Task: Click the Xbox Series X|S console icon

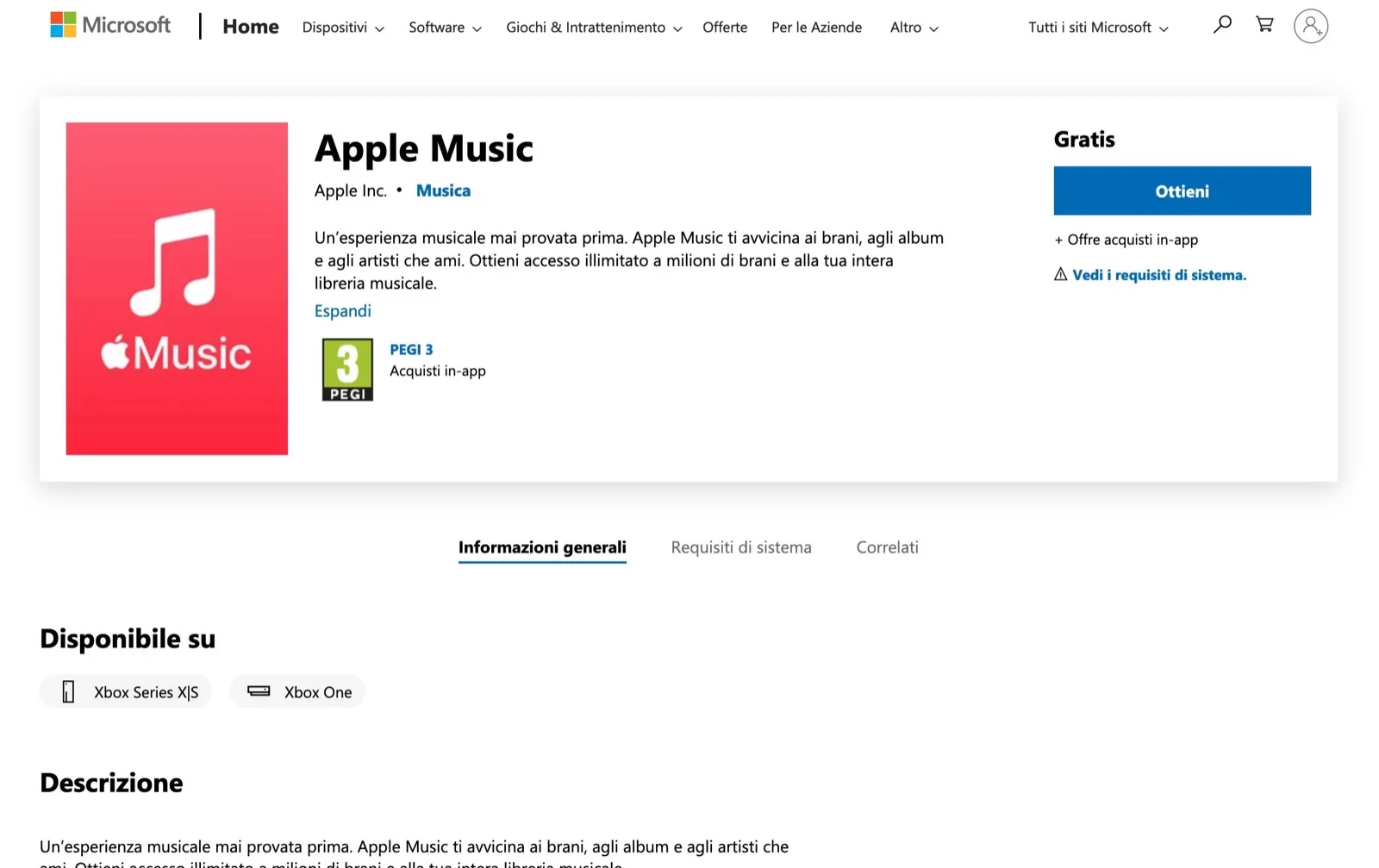Action: (x=68, y=692)
